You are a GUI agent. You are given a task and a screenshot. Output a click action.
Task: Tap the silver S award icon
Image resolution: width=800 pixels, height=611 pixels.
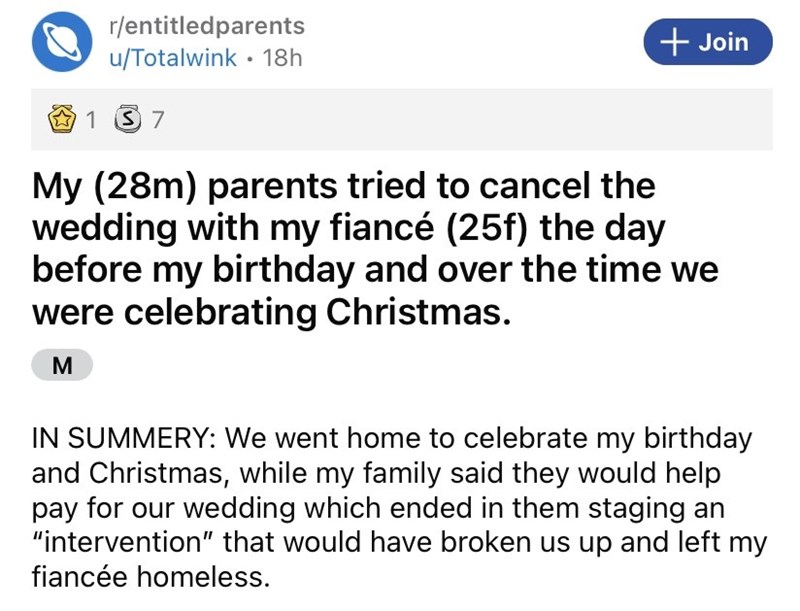[127, 122]
